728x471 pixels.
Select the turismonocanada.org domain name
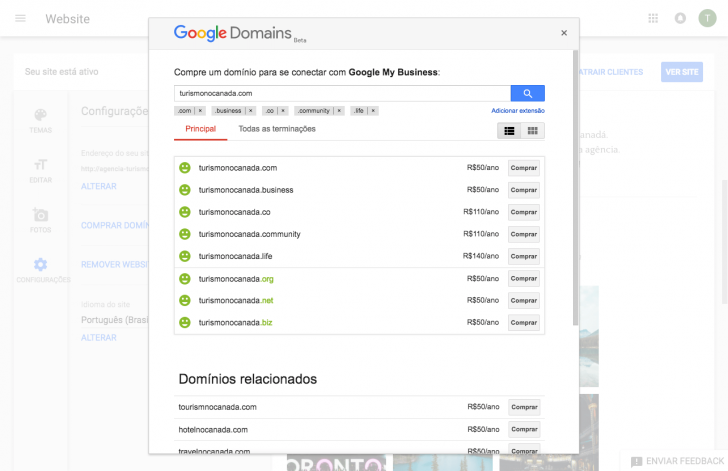tap(236, 279)
